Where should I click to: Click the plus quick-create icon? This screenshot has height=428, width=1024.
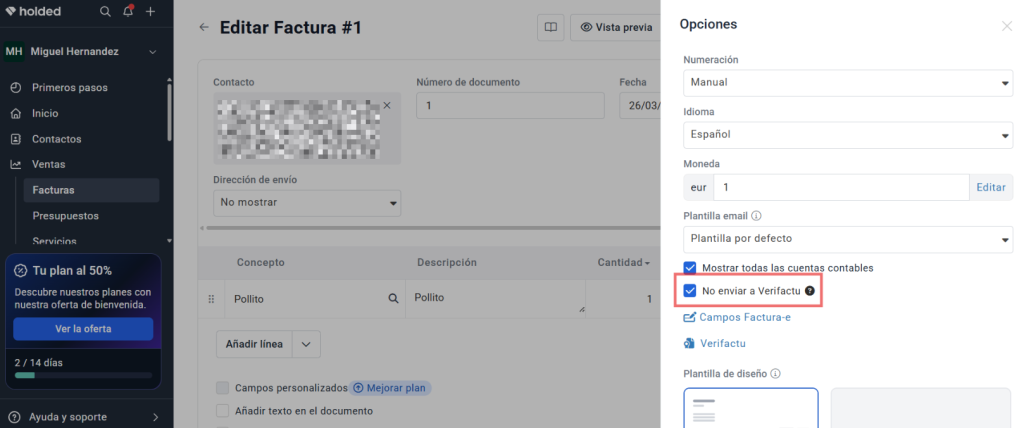click(x=150, y=11)
